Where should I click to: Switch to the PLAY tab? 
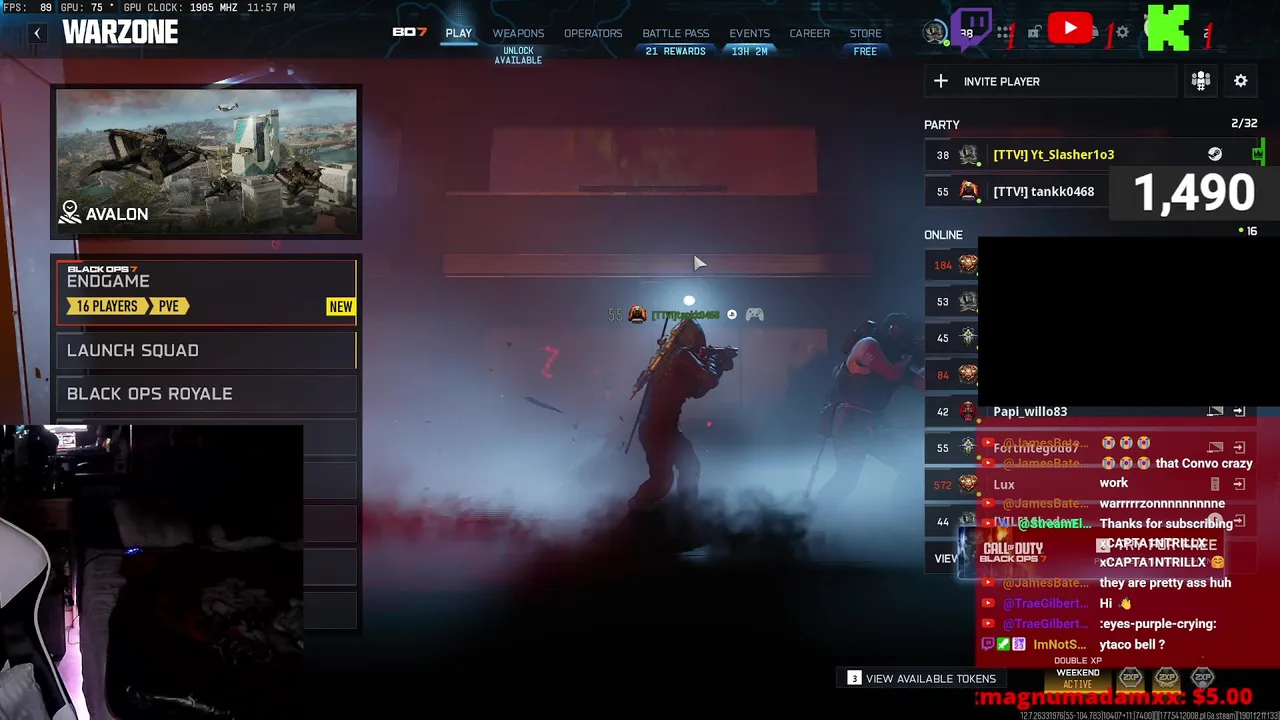459,33
